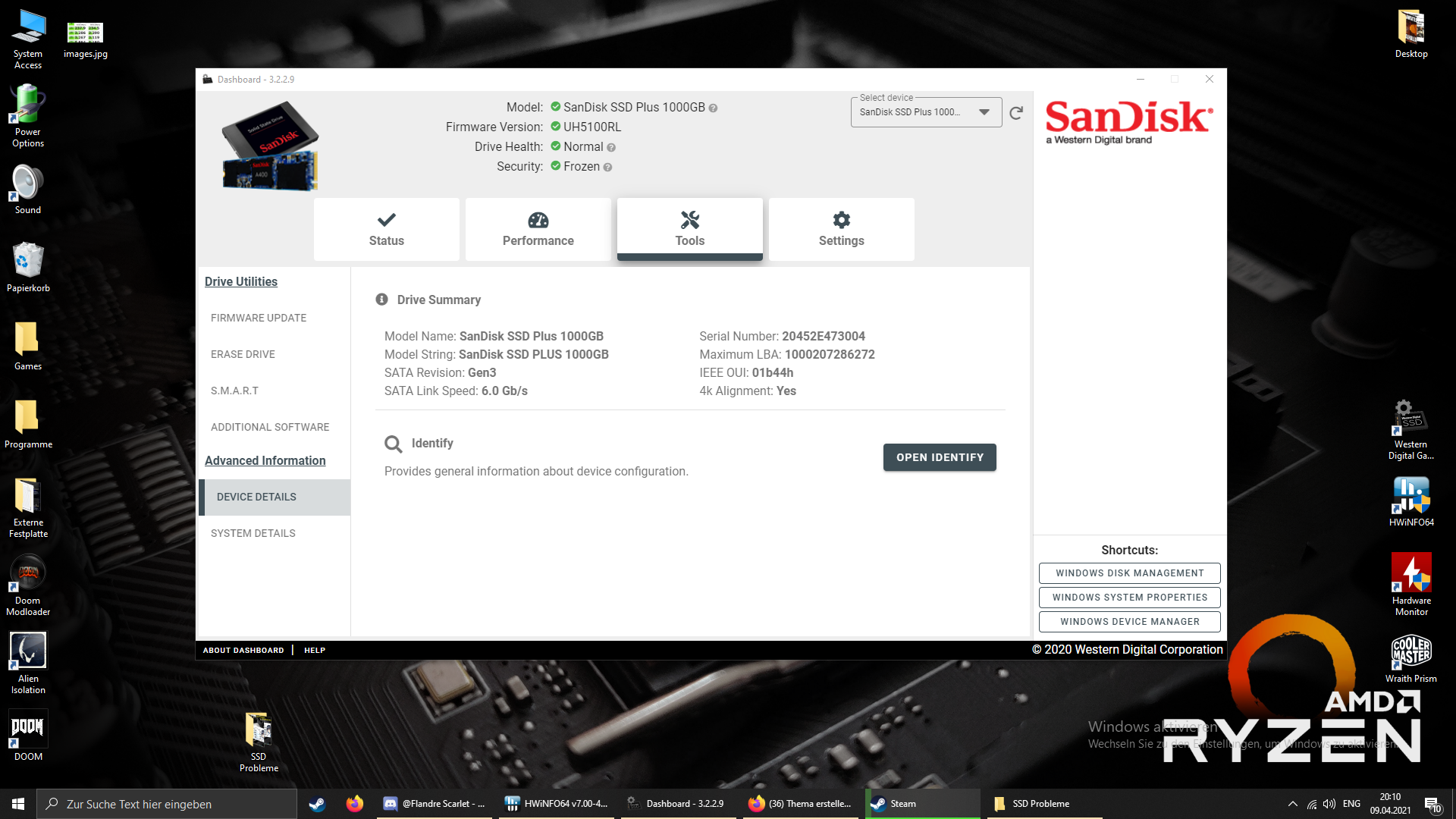This screenshot has width=1456, height=819.
Task: Open Windows Disk Management shortcut
Action: [1129, 573]
